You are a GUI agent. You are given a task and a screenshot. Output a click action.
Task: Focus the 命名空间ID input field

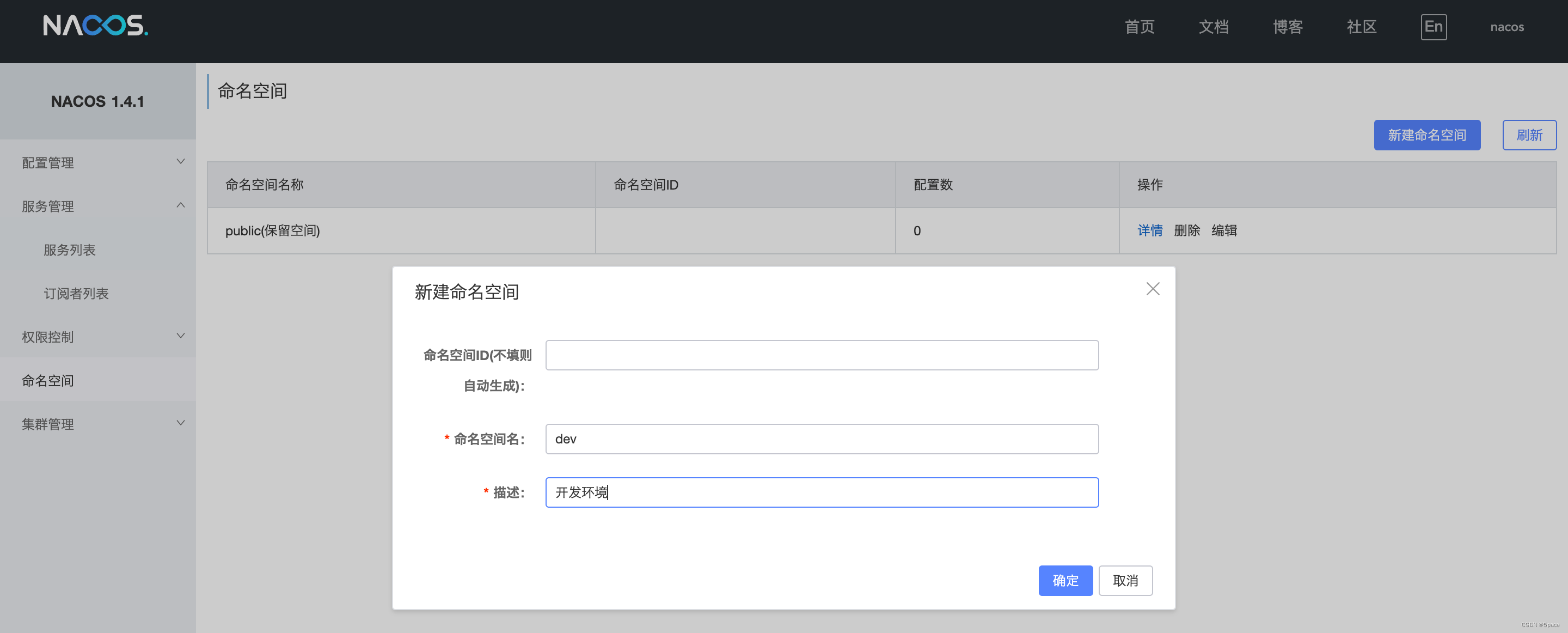[x=822, y=355]
